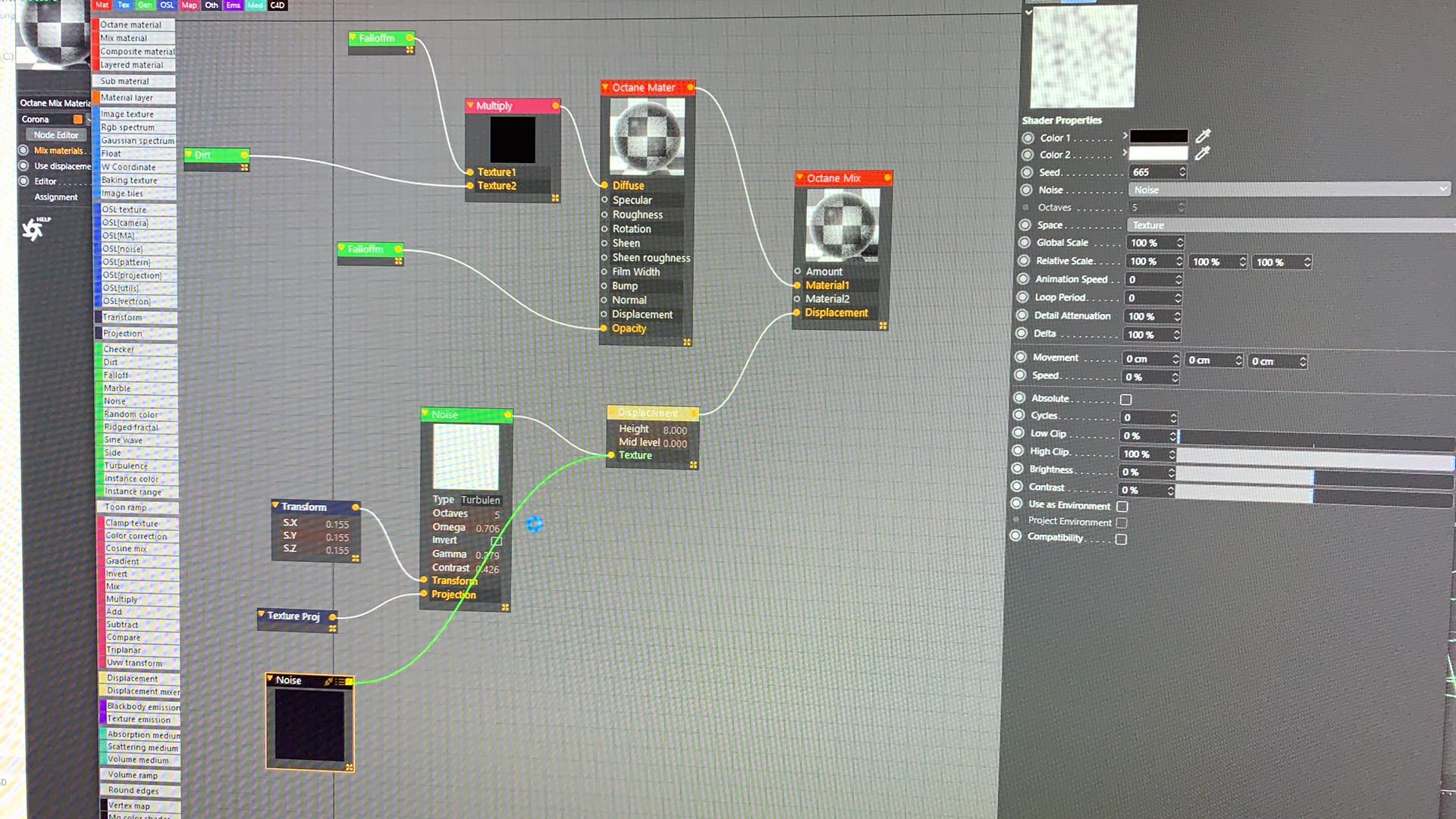Click the Octane Mix node's bottom corner icon
Viewport: 1456px width, 819px height.
[883, 326]
